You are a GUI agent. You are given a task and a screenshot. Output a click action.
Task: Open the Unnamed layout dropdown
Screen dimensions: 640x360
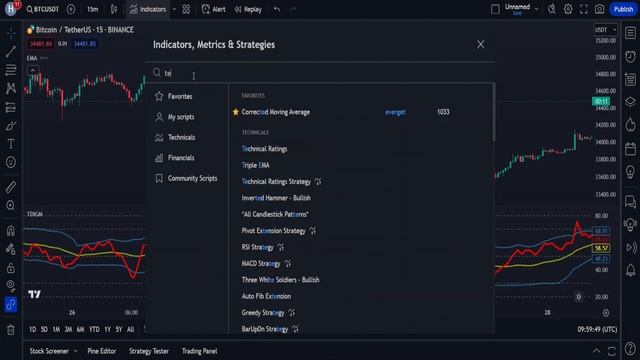pyautogui.click(x=522, y=9)
